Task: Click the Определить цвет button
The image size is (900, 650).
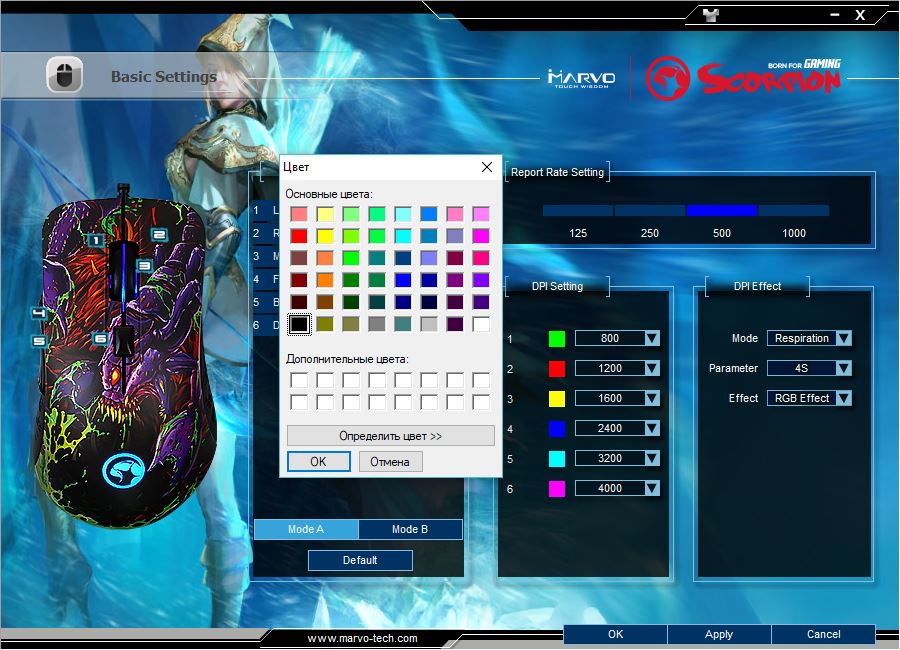Action: [390, 436]
